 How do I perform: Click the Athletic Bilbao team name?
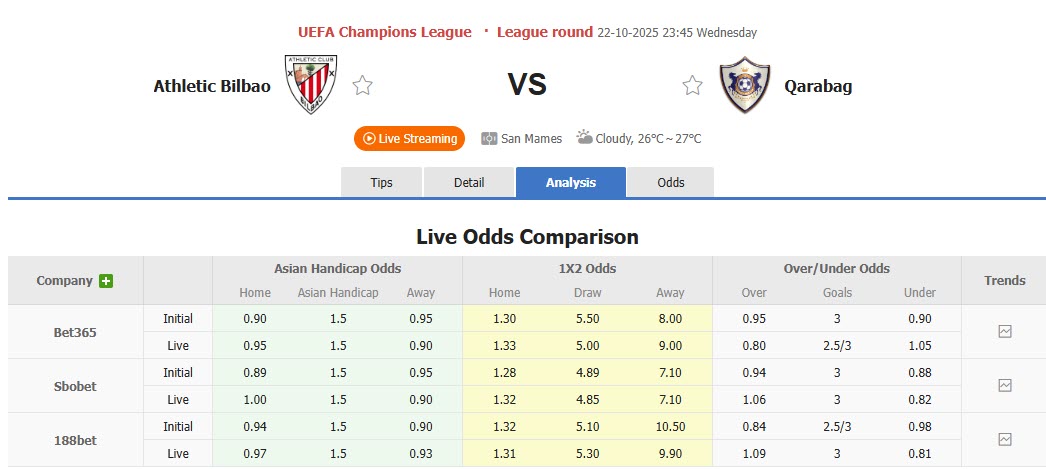pyautogui.click(x=212, y=86)
